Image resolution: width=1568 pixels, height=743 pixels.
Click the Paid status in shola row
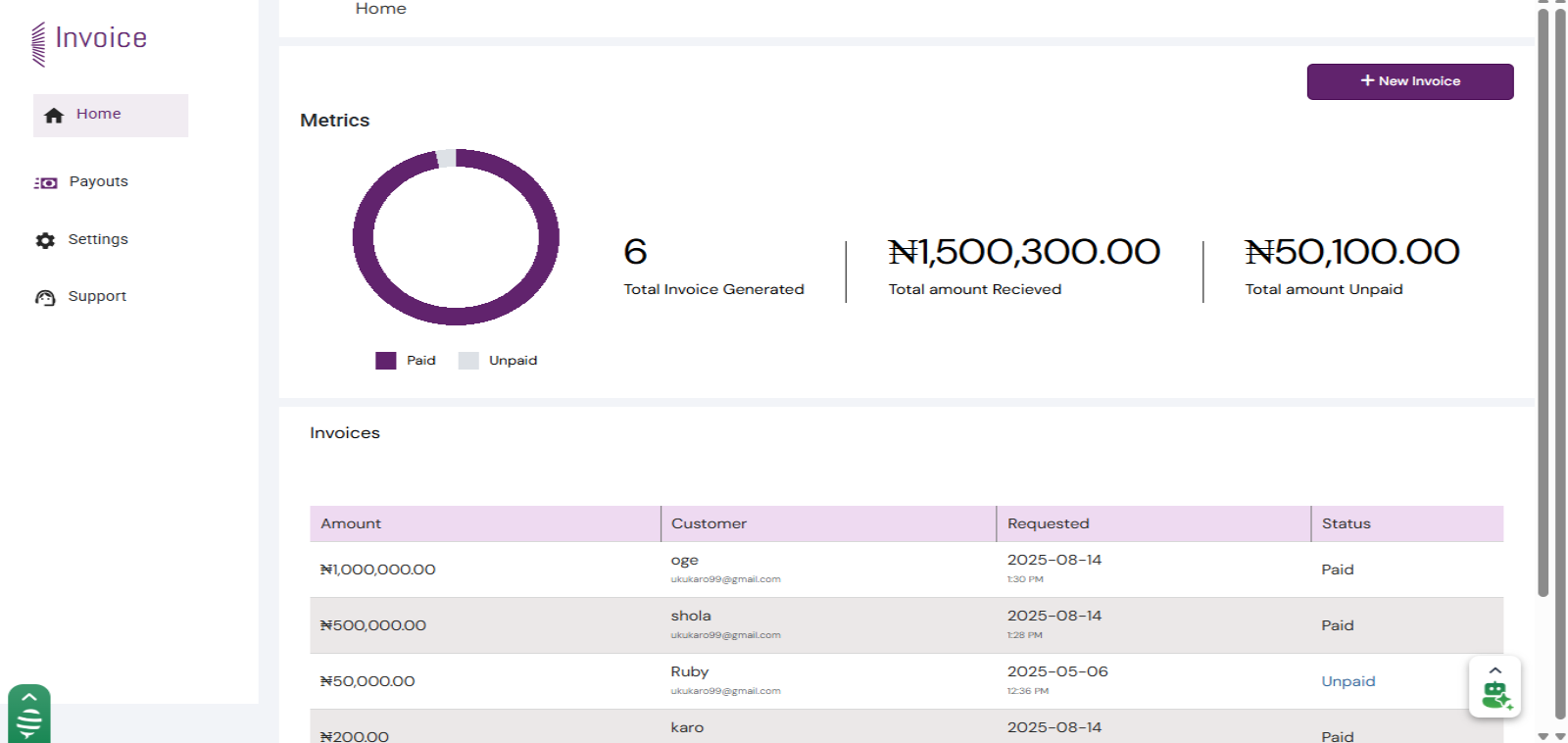coord(1338,625)
